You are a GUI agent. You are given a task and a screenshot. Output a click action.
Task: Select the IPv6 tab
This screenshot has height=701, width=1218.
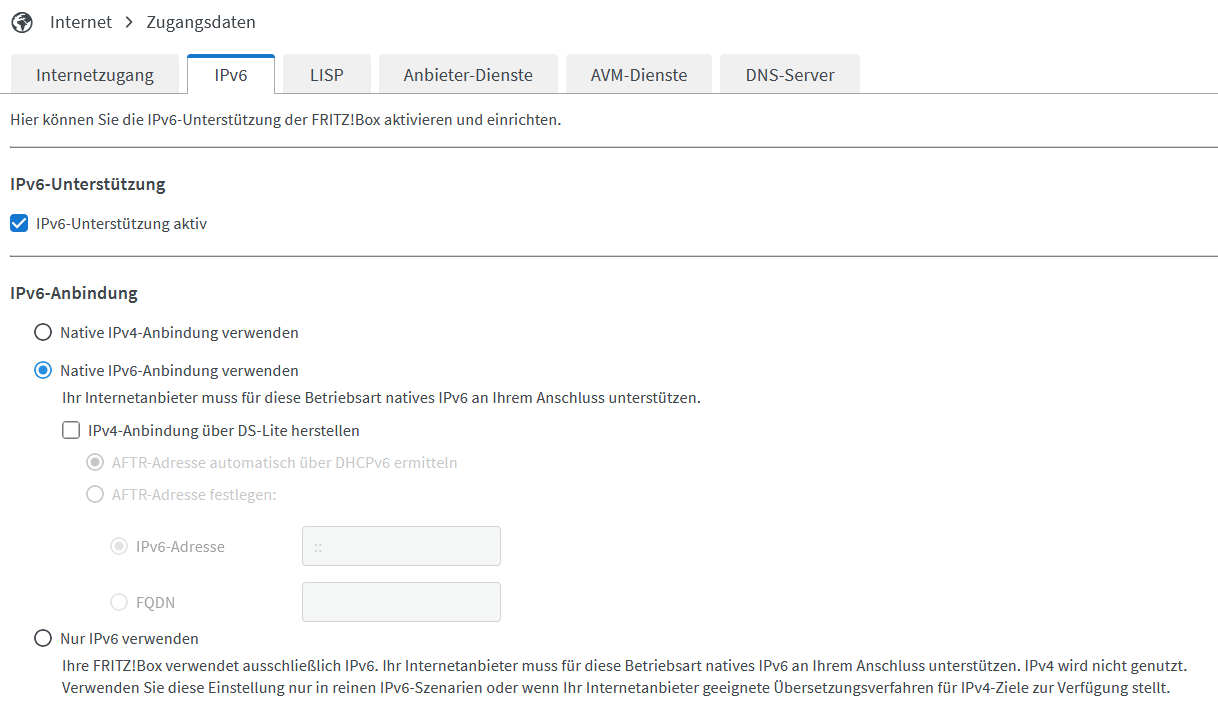230,75
